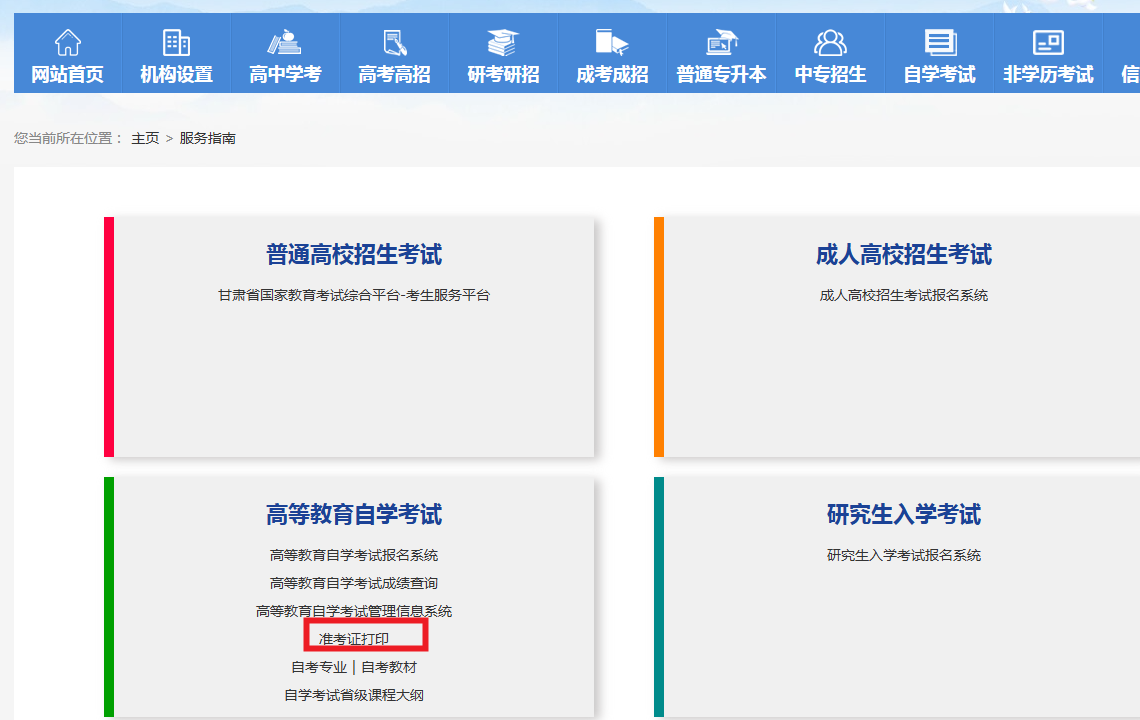
Task: Click the icon above 普通专升本
Action: pyautogui.click(x=721, y=43)
